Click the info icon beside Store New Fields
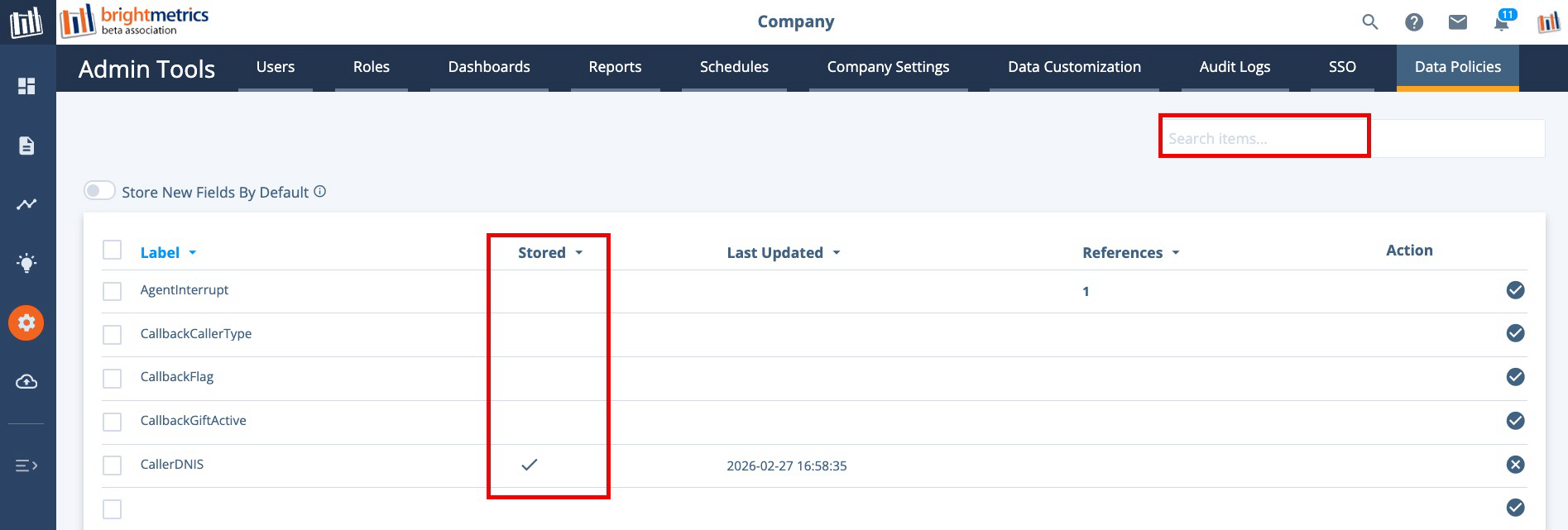 320,192
